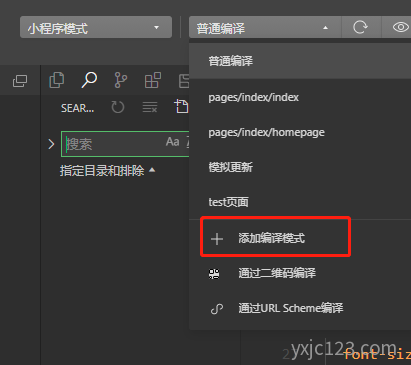Screen dimensions: 411x365
Task: Click the SEAR... panel title
Action: click(77, 108)
